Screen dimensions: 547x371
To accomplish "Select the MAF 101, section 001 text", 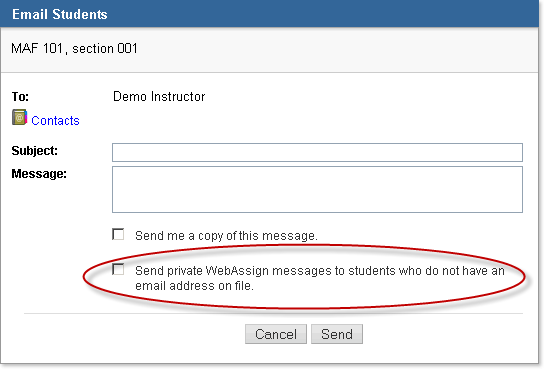I will click(74, 49).
